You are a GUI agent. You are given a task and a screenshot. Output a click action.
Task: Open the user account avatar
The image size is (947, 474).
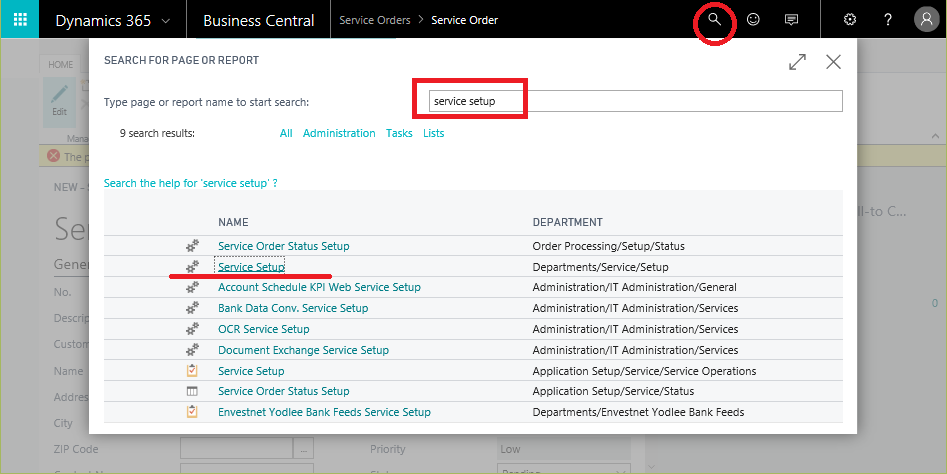(926, 19)
